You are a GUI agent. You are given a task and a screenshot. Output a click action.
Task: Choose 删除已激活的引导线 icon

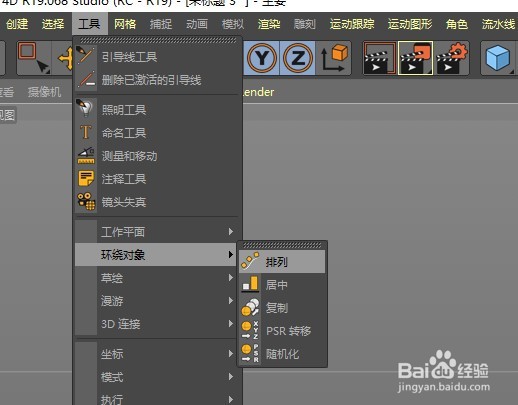[86, 79]
